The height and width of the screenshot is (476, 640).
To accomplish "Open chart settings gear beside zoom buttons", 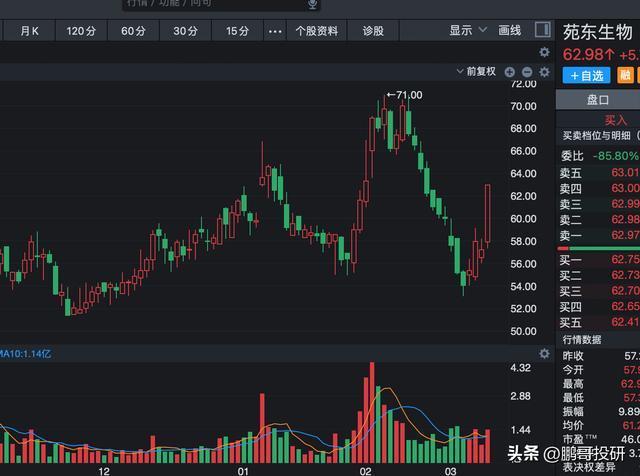I will [x=544, y=72].
